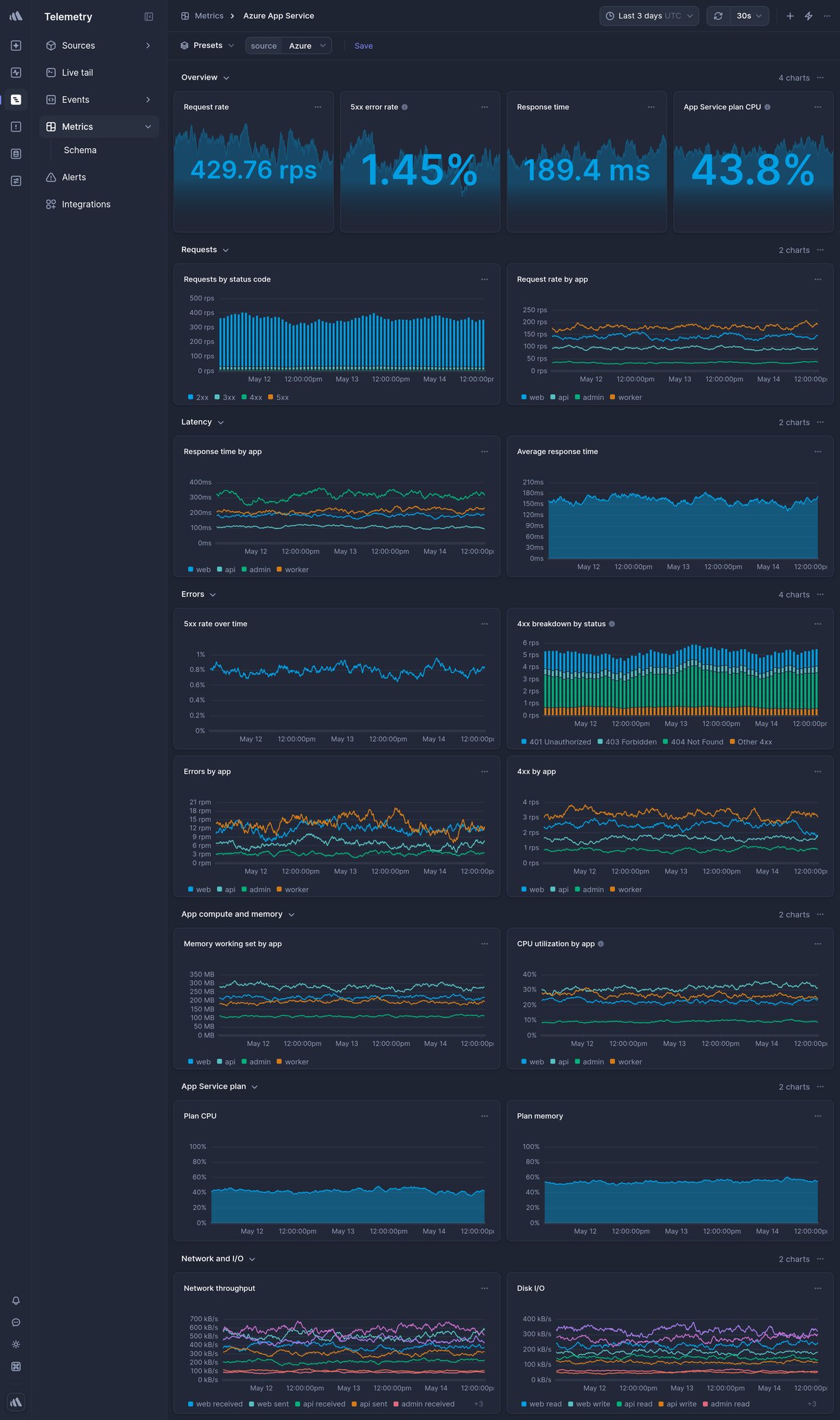Open Schema under Metrics
This screenshot has height=1420, width=840.
[x=80, y=150]
